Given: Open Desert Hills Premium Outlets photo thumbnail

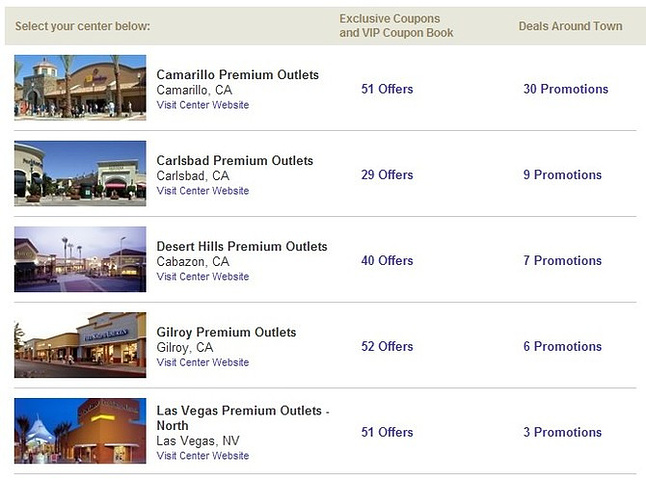Looking at the screenshot, I should [80, 259].
